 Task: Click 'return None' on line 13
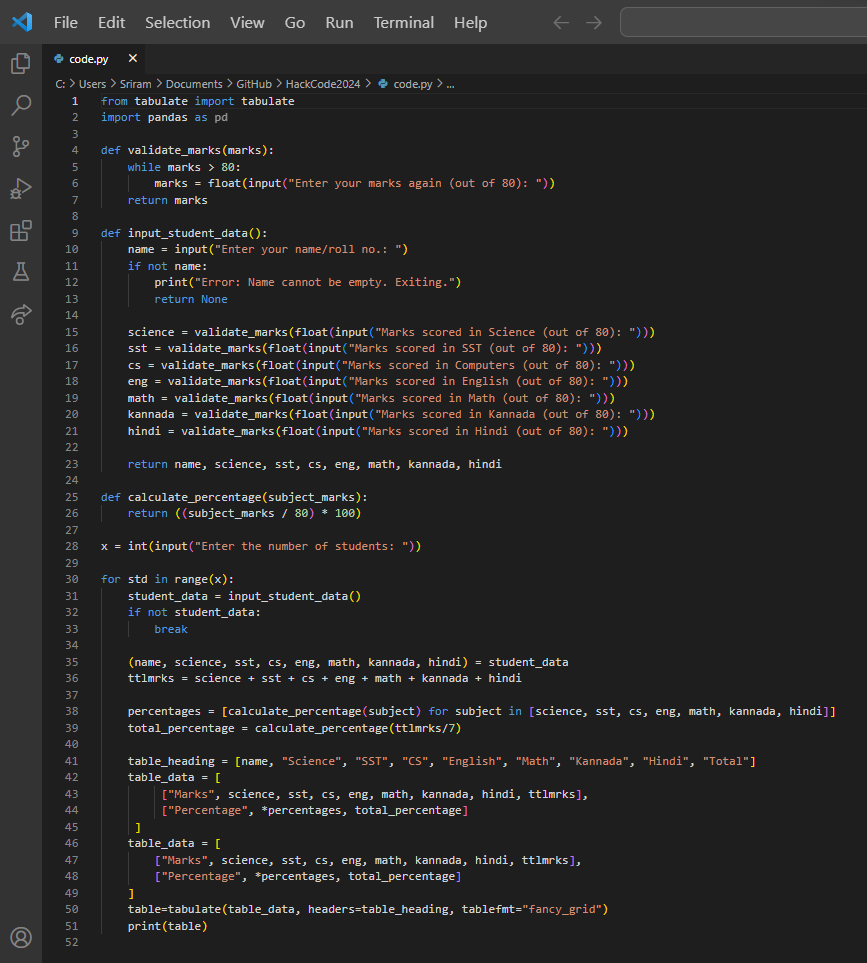pyautogui.click(x=191, y=299)
